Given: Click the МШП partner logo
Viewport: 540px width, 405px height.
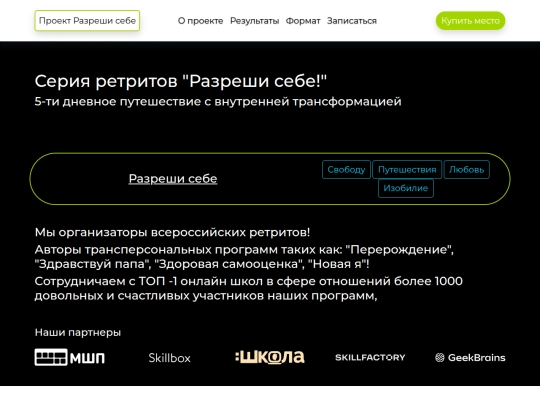Looking at the screenshot, I should point(70,357).
